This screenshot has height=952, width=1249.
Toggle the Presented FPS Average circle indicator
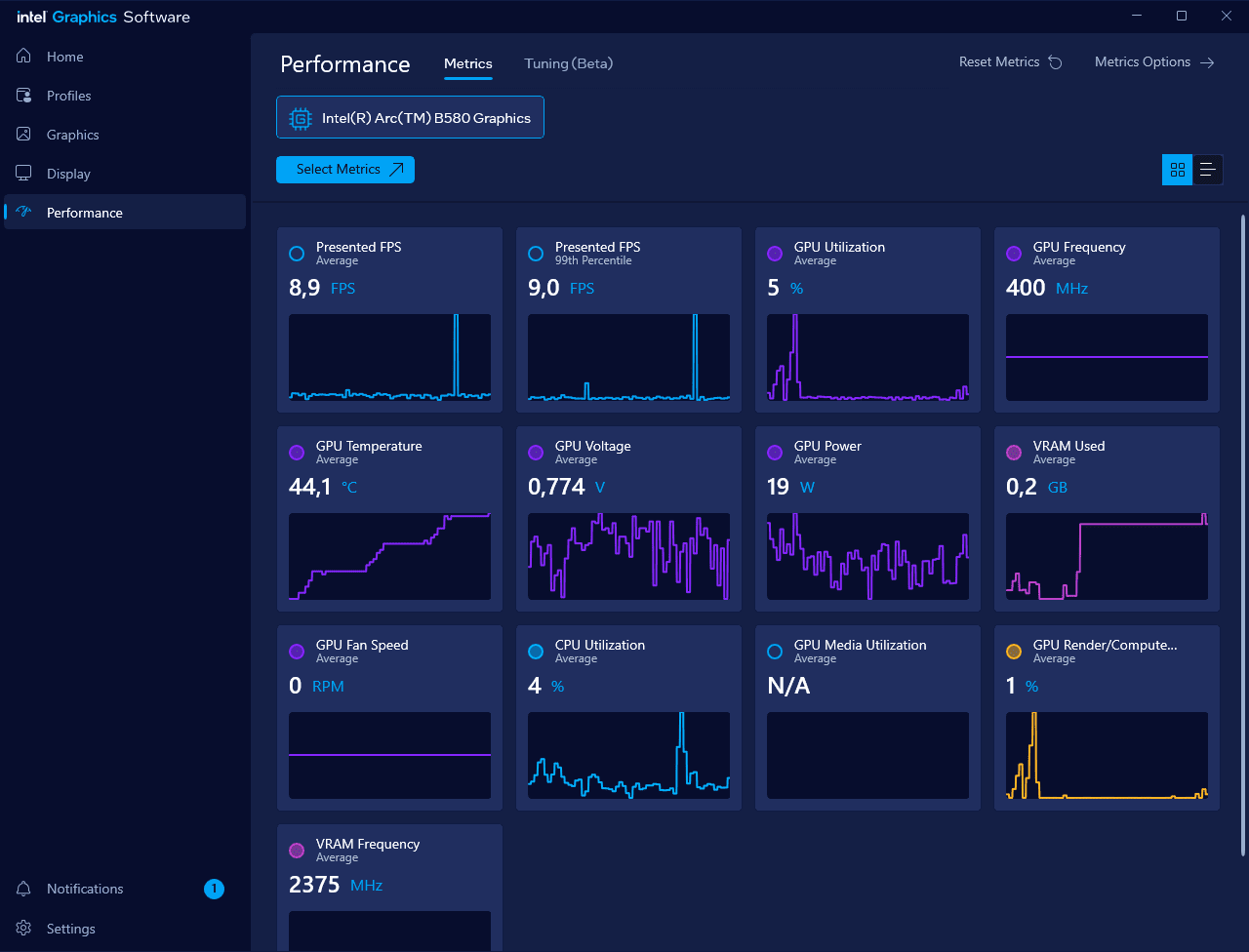click(x=297, y=254)
